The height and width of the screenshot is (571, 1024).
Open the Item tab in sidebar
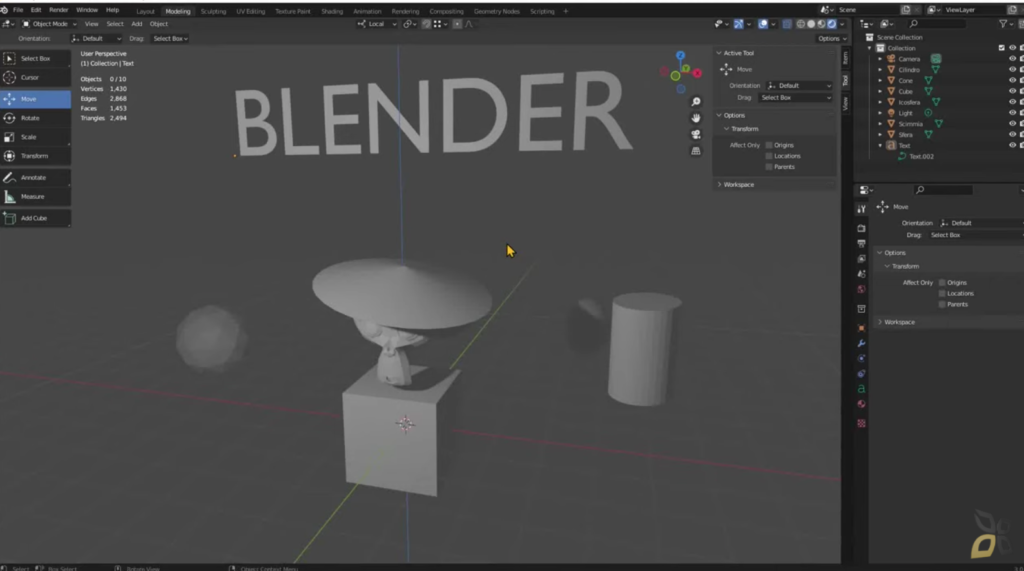(x=846, y=58)
